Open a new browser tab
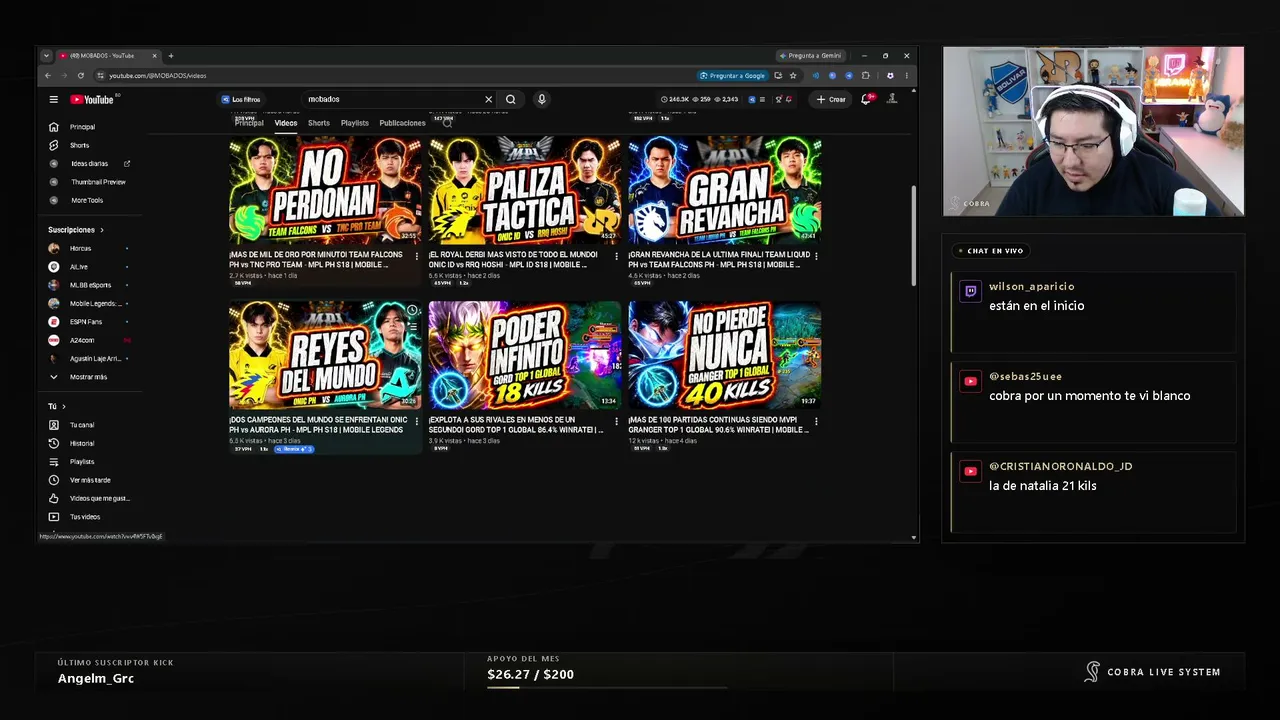 (171, 56)
